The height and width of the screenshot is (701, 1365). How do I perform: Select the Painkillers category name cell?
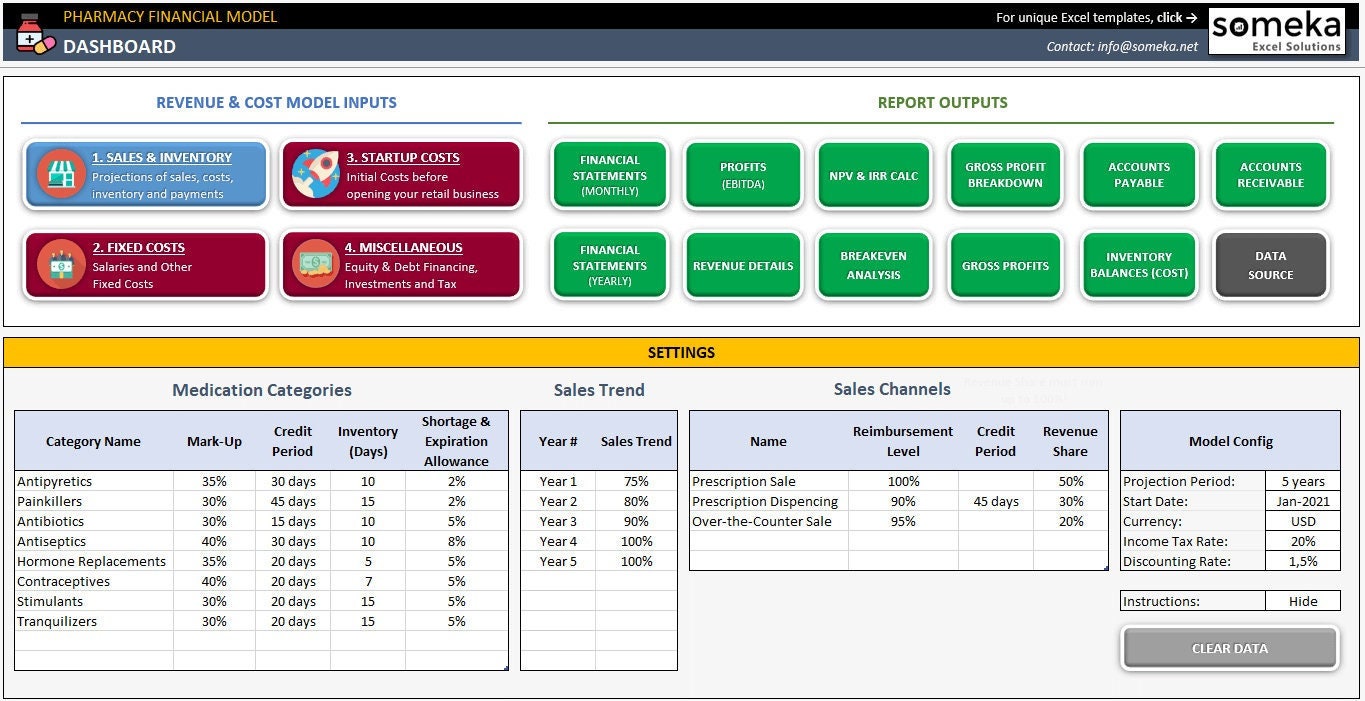tap(94, 501)
